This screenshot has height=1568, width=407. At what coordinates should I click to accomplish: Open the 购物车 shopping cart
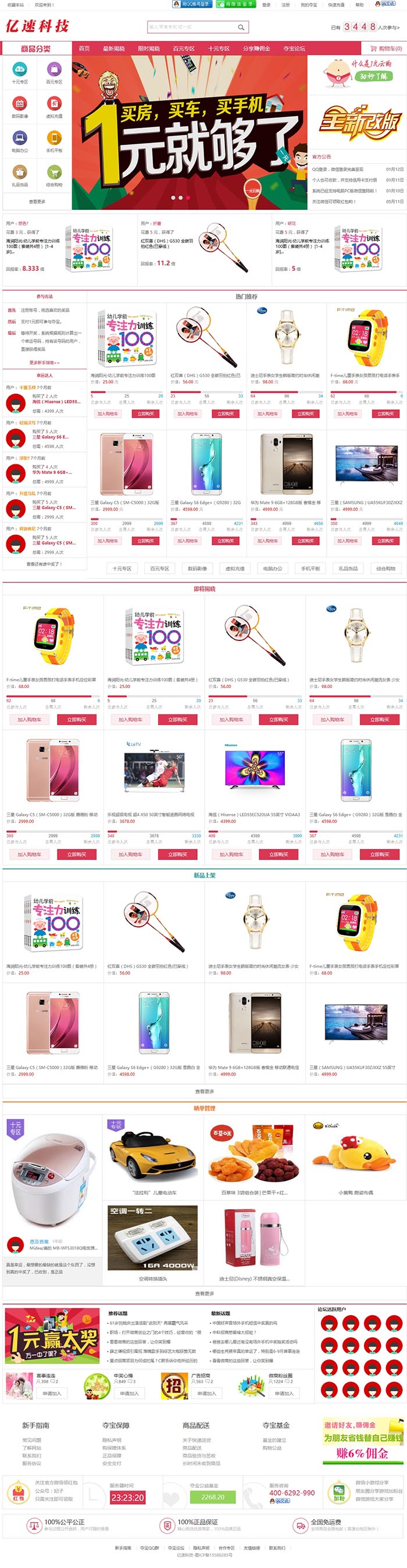pos(385,49)
